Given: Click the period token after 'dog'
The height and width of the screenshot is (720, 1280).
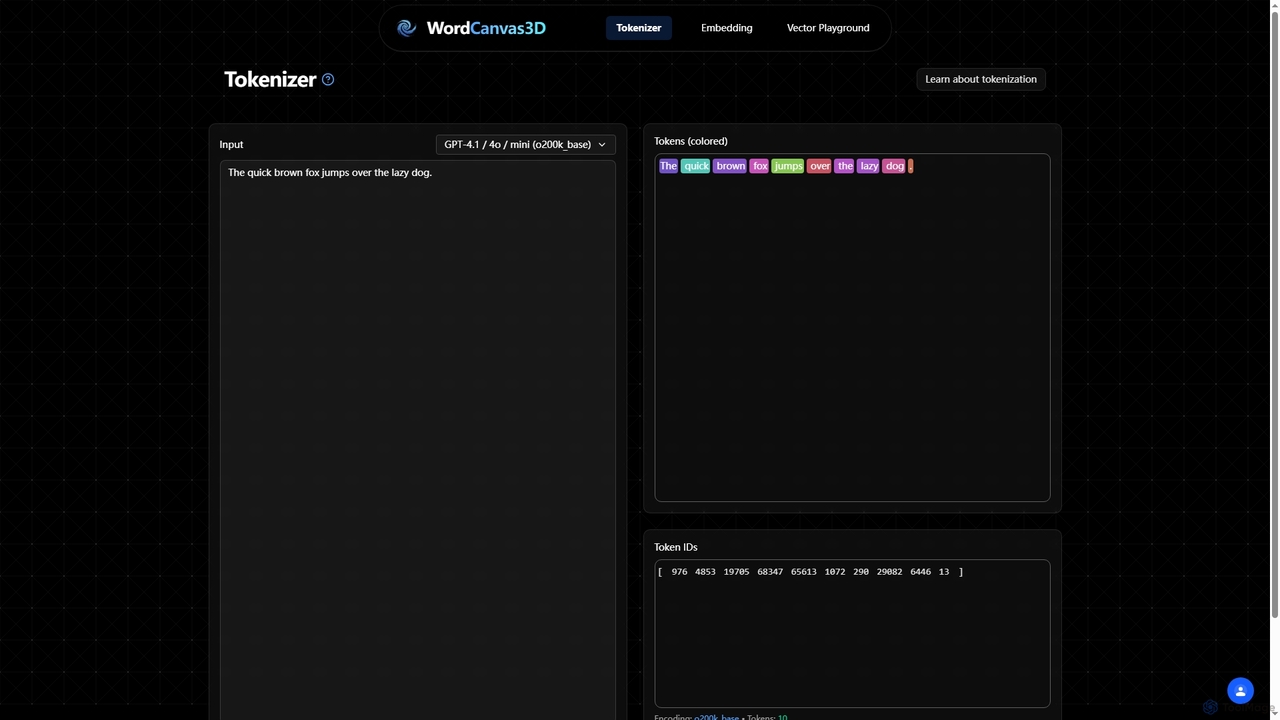Looking at the screenshot, I should tap(911, 166).
